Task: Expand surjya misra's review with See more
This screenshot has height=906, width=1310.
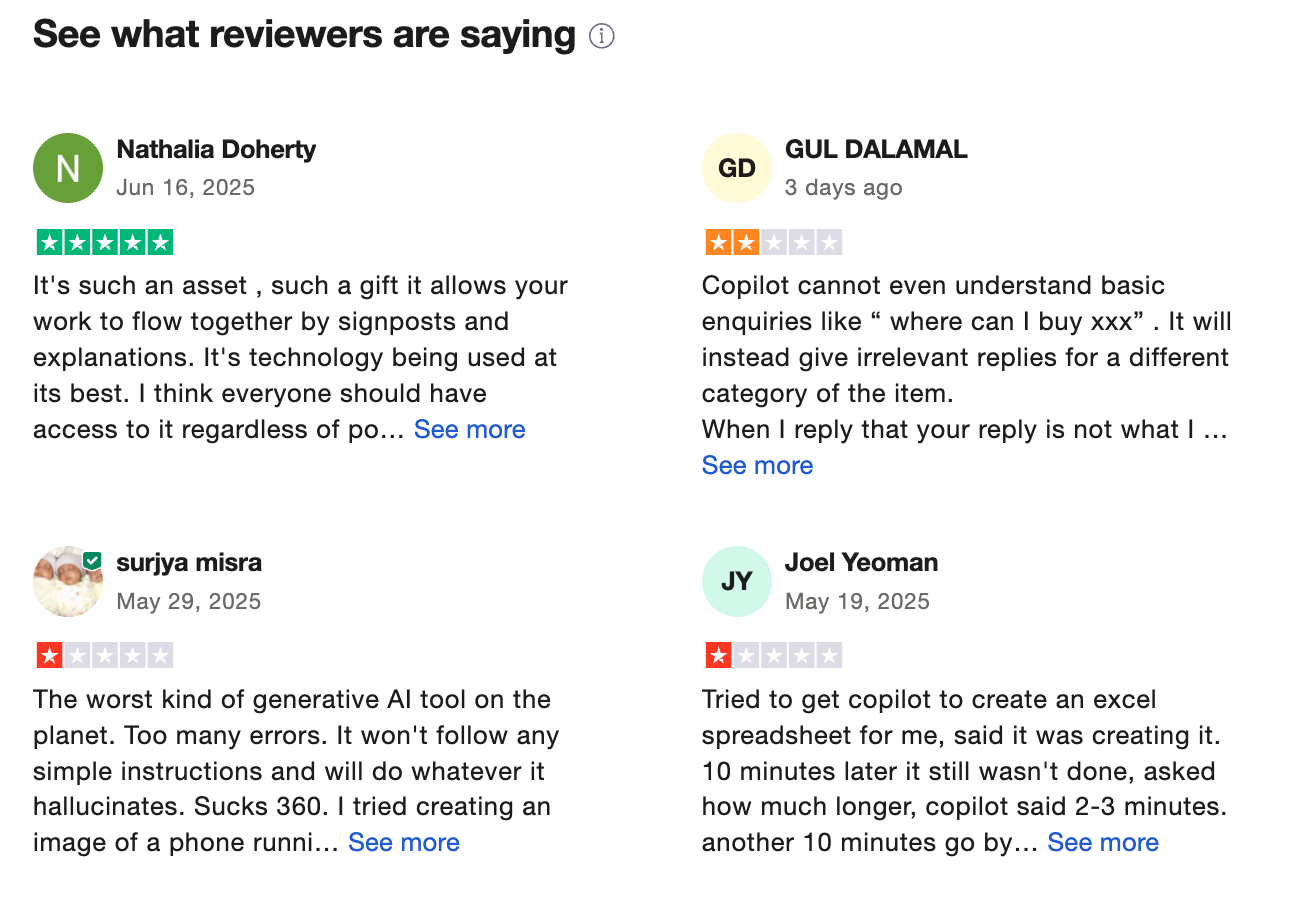Action: tap(403, 842)
